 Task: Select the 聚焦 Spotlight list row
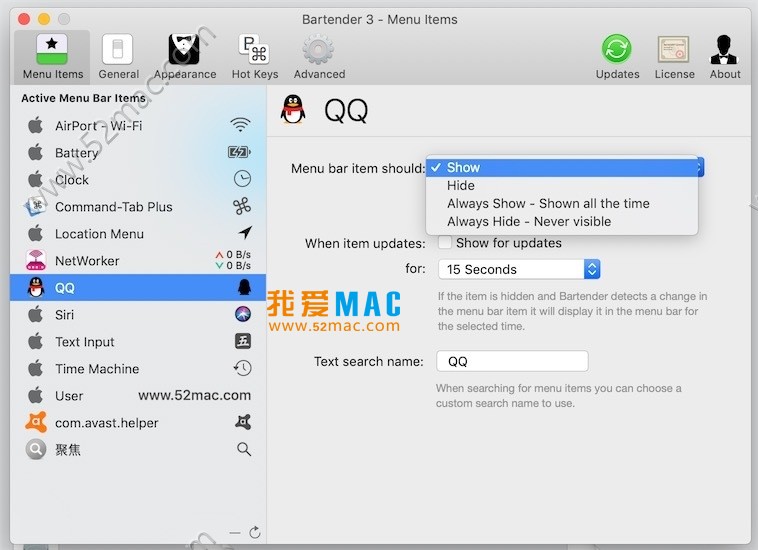(138, 450)
